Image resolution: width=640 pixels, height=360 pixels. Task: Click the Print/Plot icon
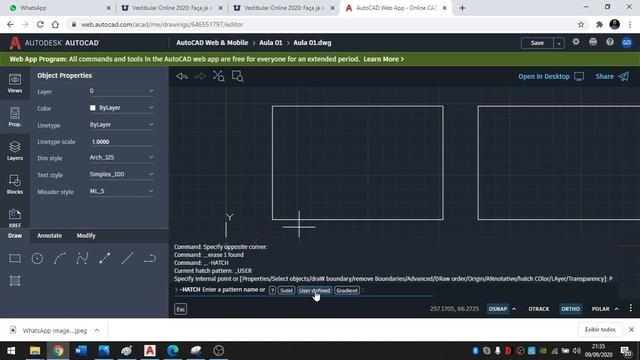(x=593, y=42)
